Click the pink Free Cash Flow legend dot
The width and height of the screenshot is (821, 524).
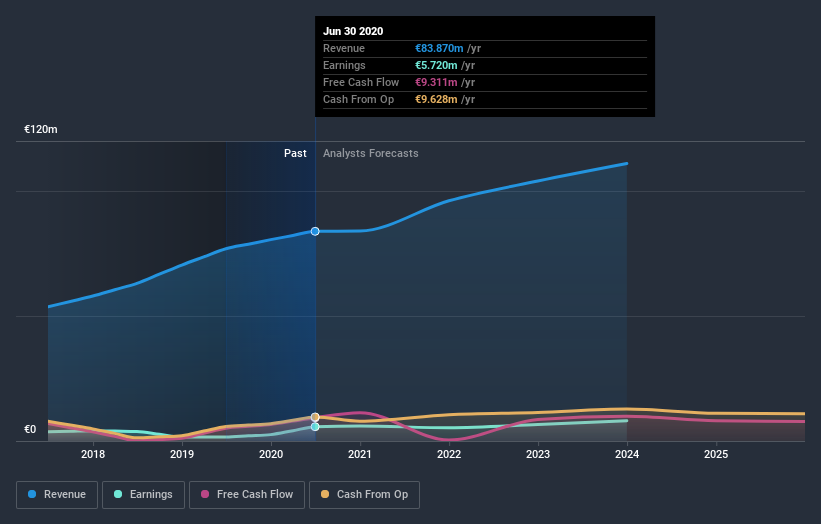(205, 494)
